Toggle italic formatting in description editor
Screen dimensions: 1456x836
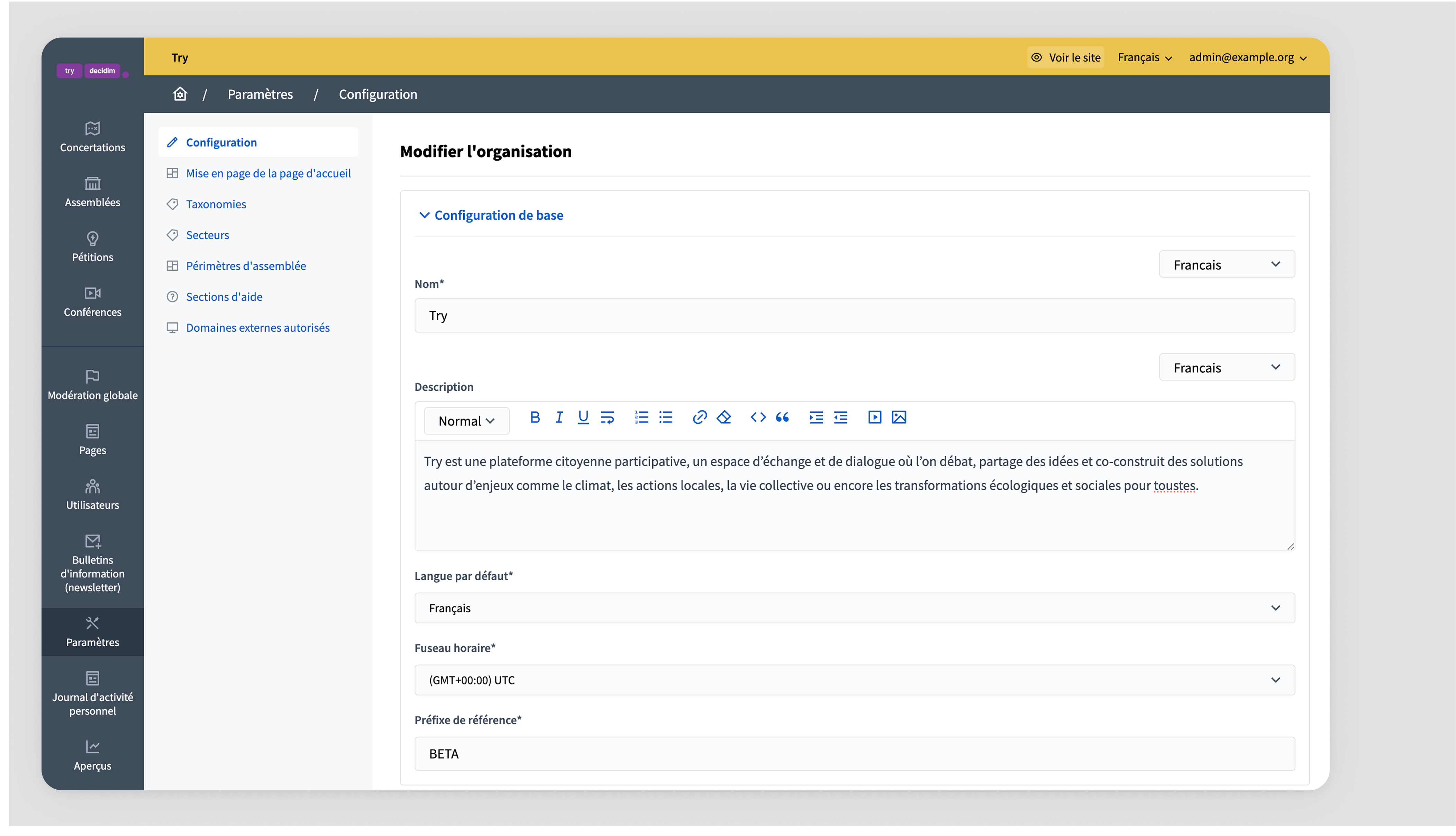coord(559,417)
